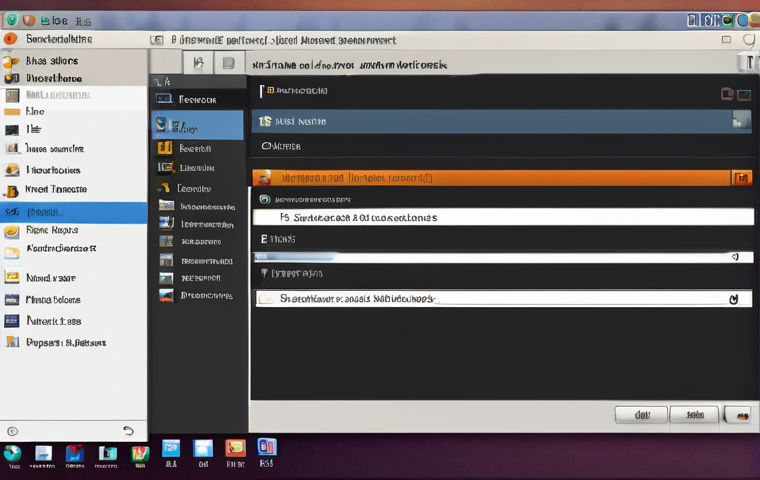Open the orange app icon in the bottom dock
Screen dimensions: 760x480
pyautogui.click(x=235, y=448)
